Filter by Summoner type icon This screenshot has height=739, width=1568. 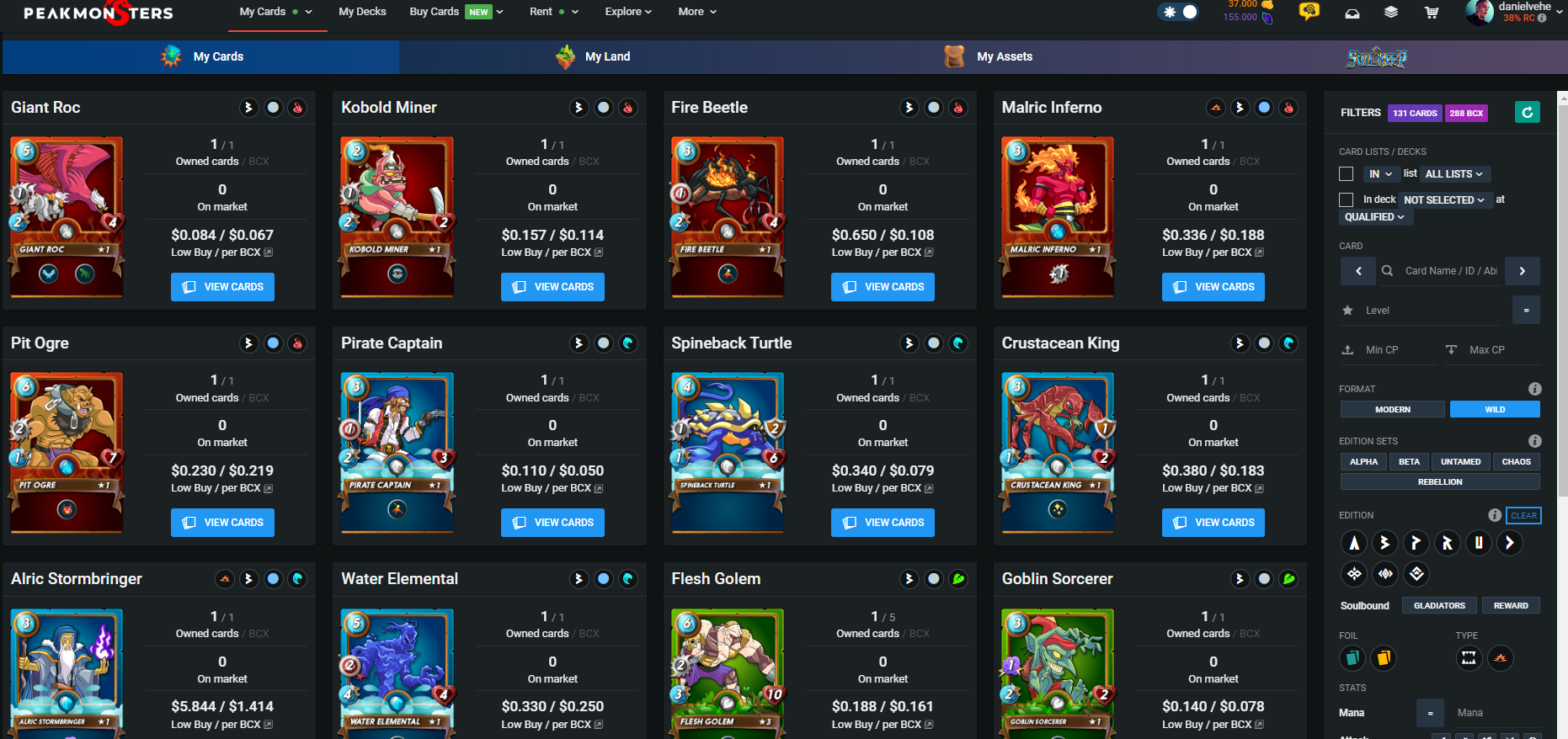pos(1500,657)
